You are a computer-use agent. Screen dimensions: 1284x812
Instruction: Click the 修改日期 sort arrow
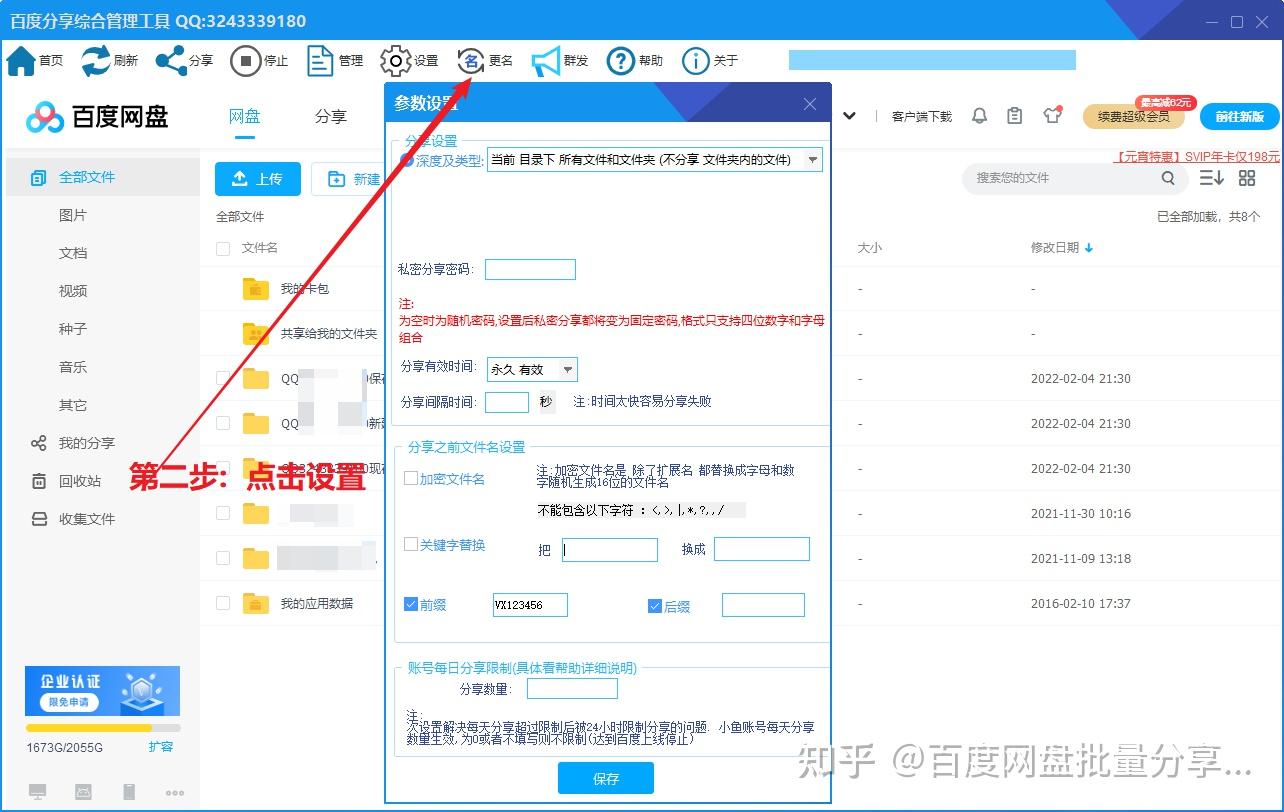tap(1089, 248)
